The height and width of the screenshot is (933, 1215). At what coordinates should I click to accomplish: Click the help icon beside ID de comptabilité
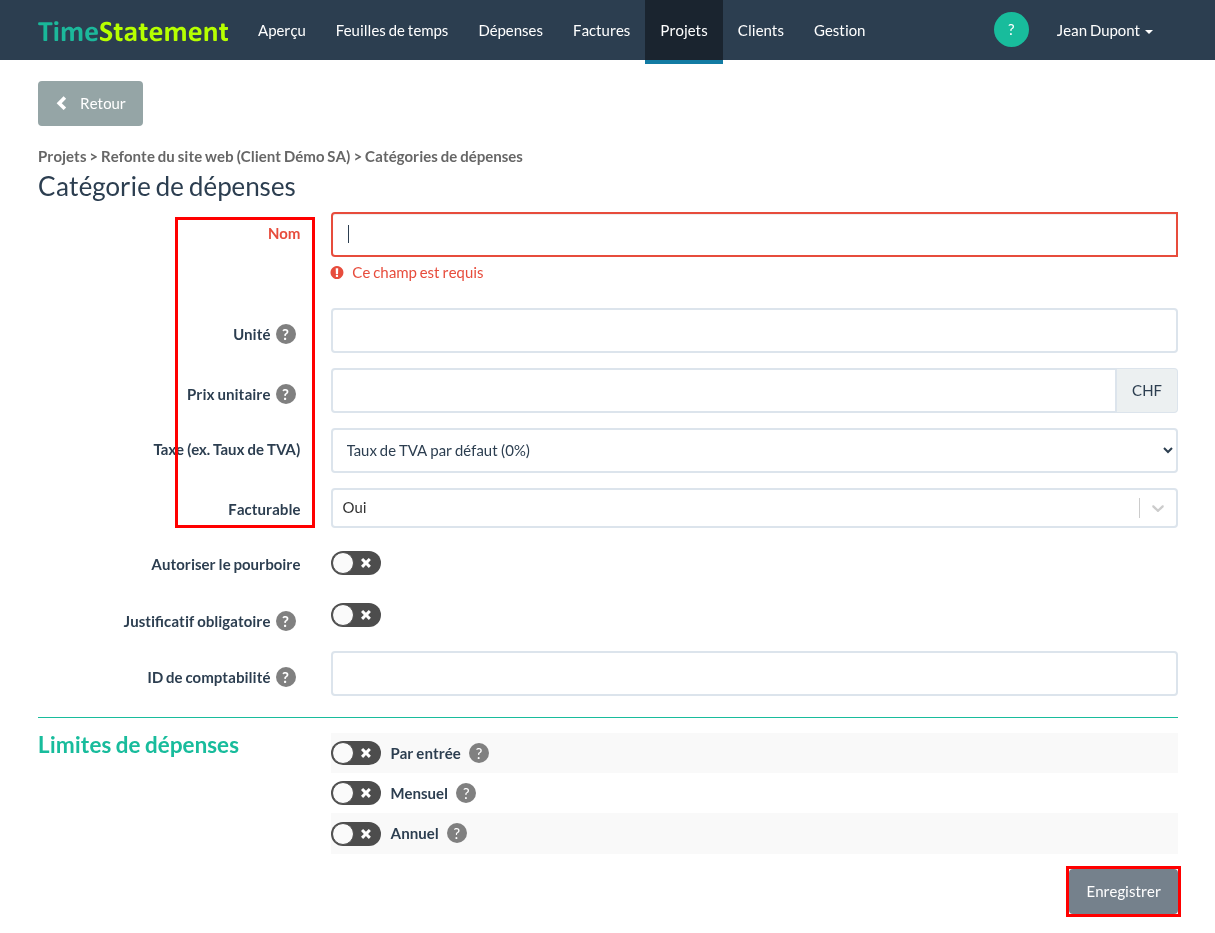pyautogui.click(x=286, y=677)
